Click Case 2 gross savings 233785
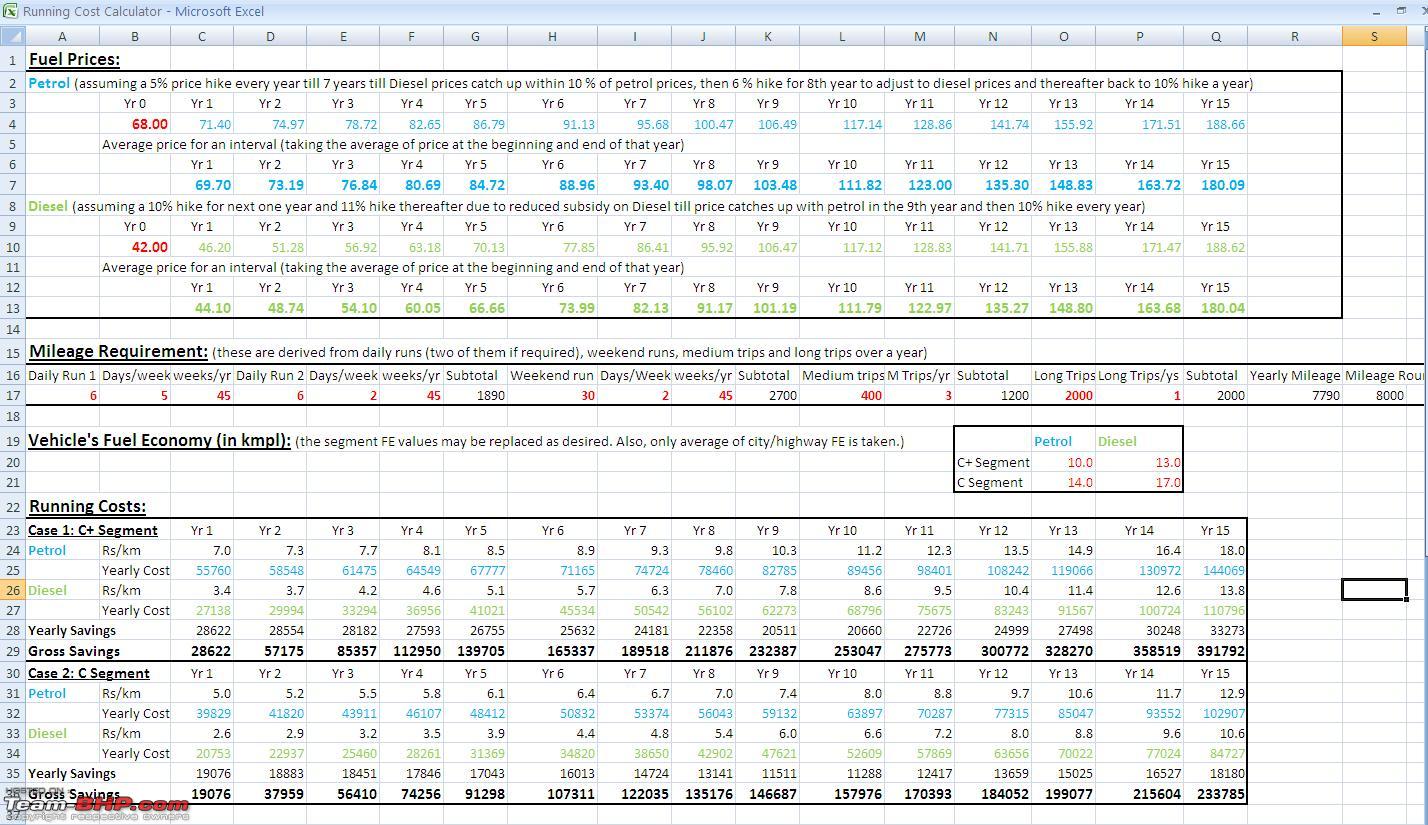 pyautogui.click(x=1222, y=794)
